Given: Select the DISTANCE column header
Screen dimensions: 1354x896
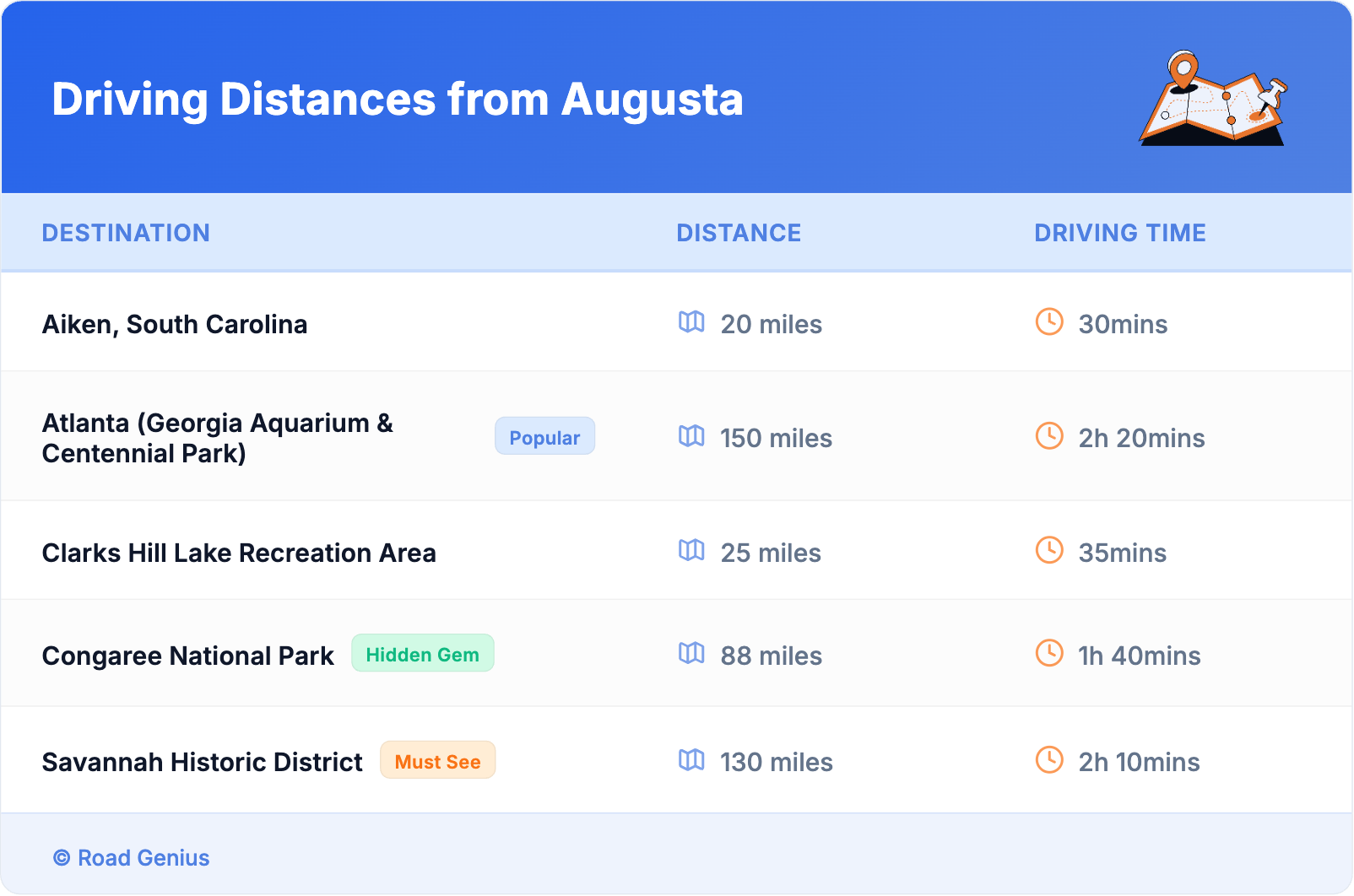Looking at the screenshot, I should (739, 233).
